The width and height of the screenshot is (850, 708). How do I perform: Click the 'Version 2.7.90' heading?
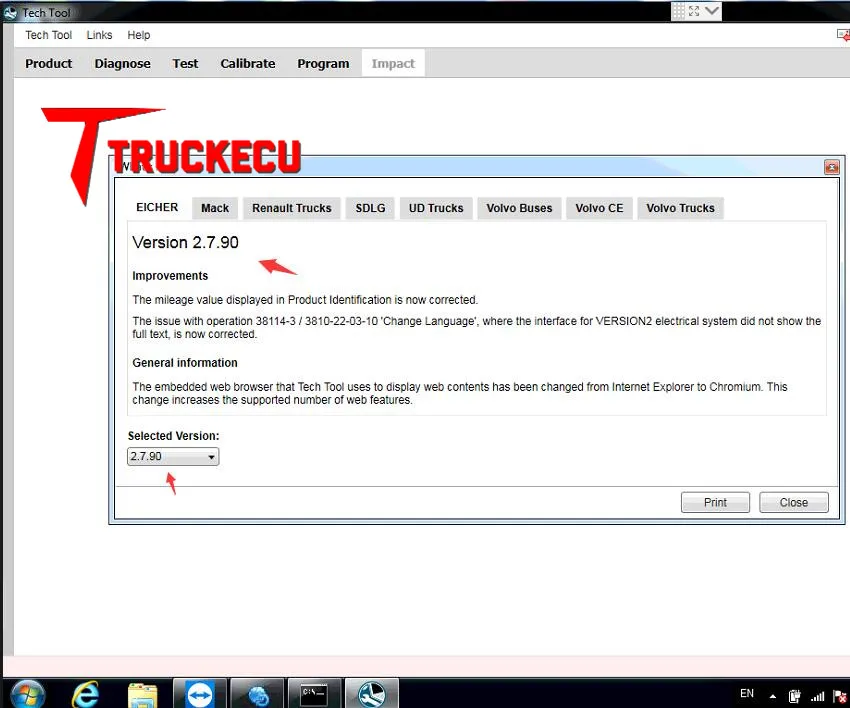tap(185, 242)
